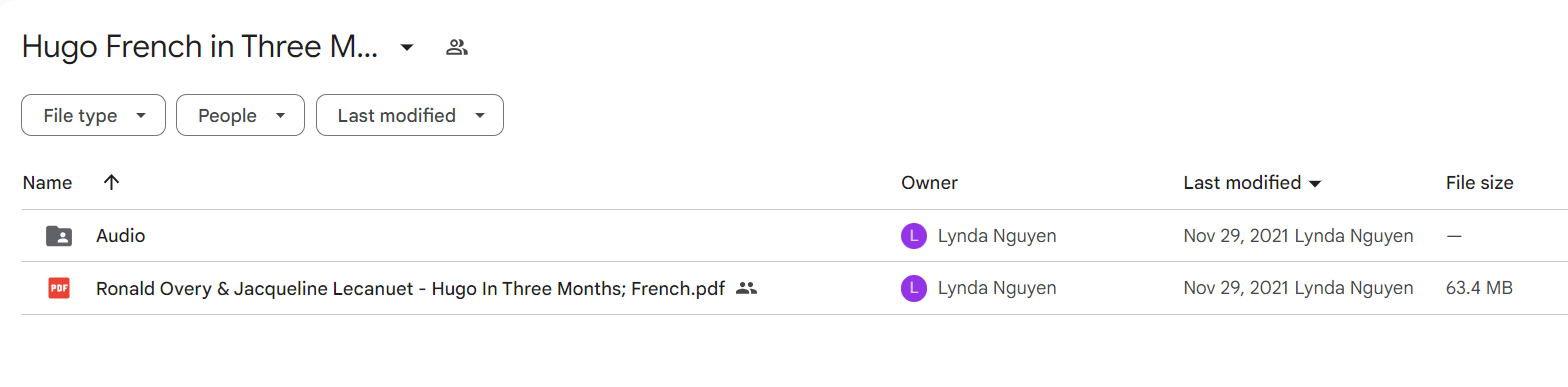Viewport: 1568px width, 387px height.
Task: Open Last modified column sort menu
Action: coord(1253,183)
